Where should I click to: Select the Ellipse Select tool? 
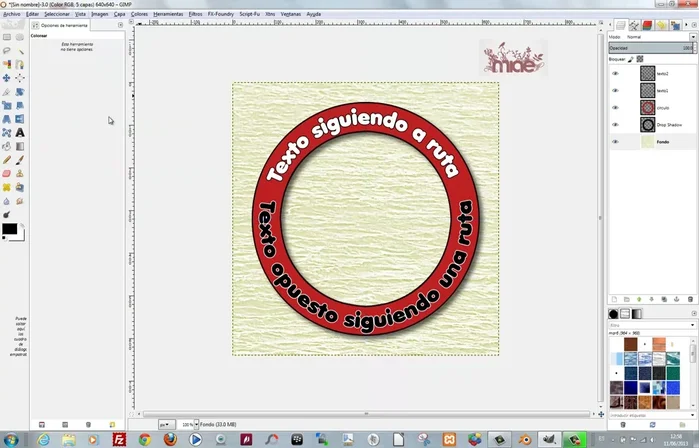21,36
